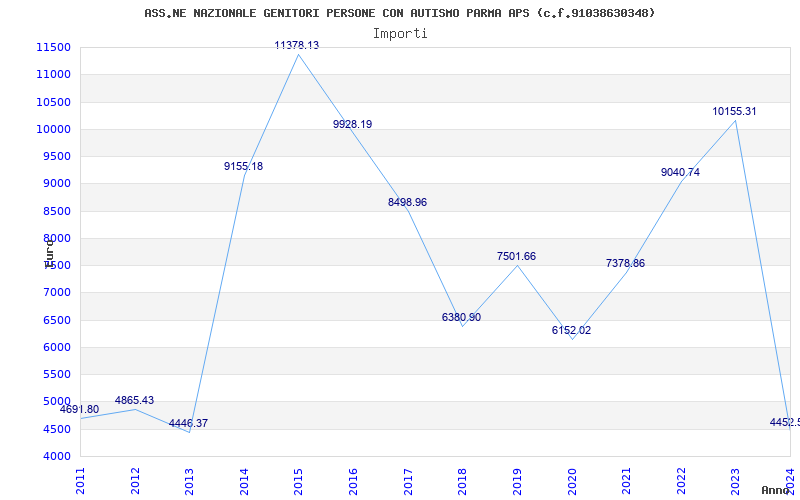Screen dimensions: 800x500
Task: Click x-axis year 2015
Action: coord(298,481)
